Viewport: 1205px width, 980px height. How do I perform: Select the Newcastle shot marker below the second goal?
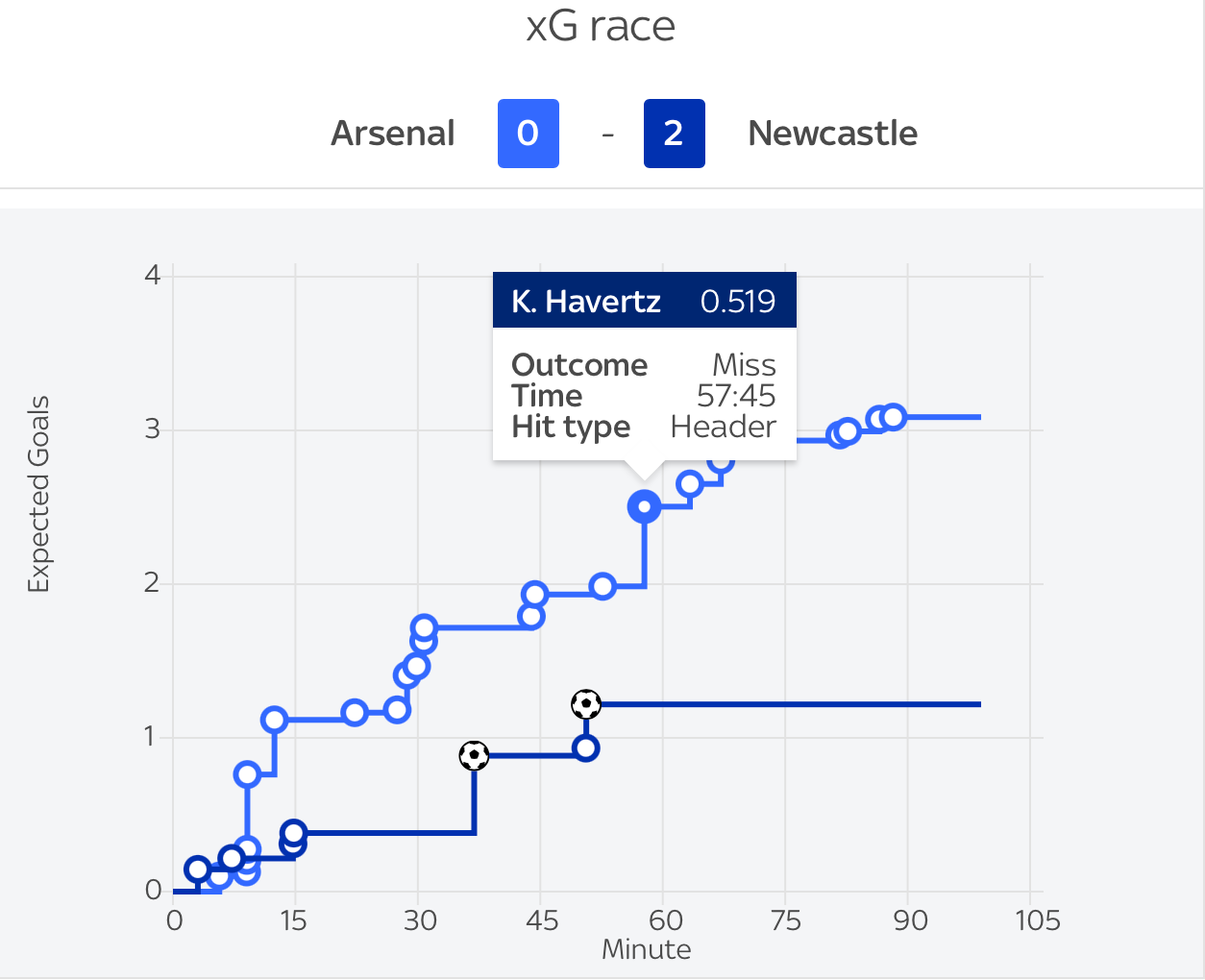pos(586,748)
